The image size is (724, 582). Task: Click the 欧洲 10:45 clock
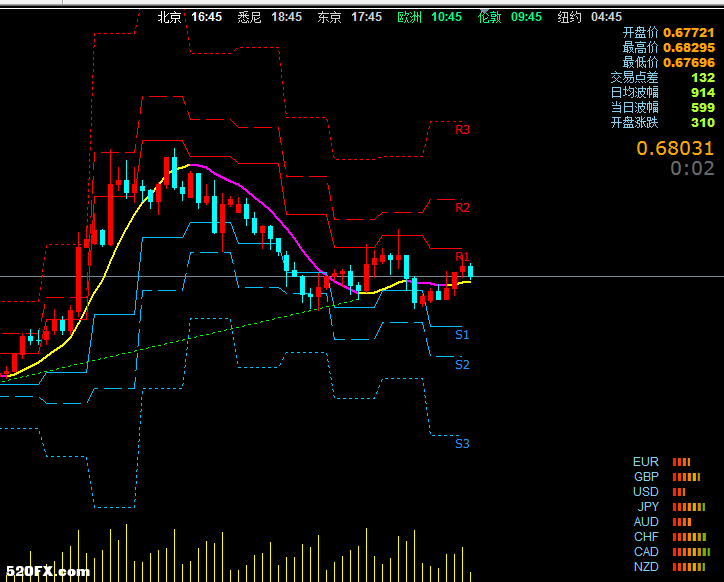coord(429,17)
